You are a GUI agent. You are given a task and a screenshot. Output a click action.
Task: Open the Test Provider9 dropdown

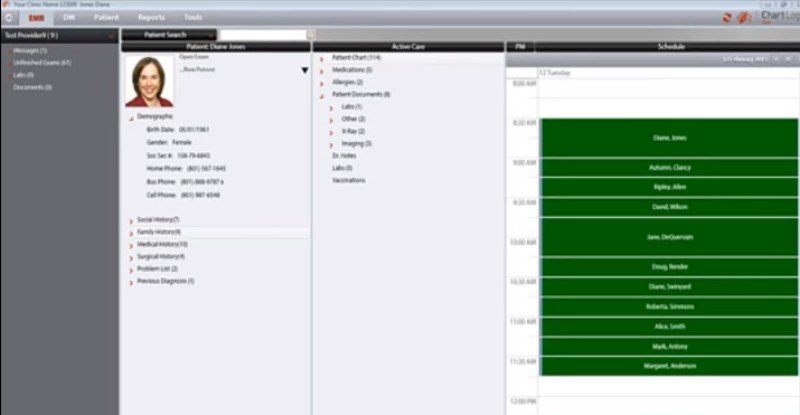coord(60,36)
